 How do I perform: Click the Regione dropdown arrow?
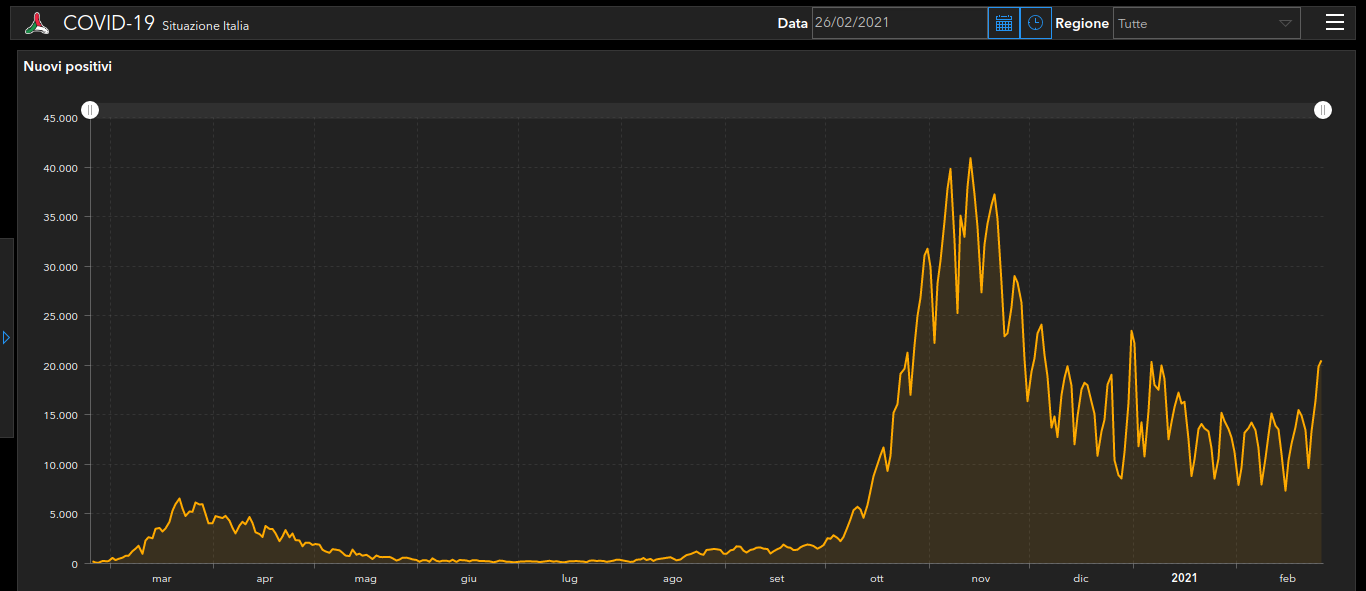(1285, 23)
